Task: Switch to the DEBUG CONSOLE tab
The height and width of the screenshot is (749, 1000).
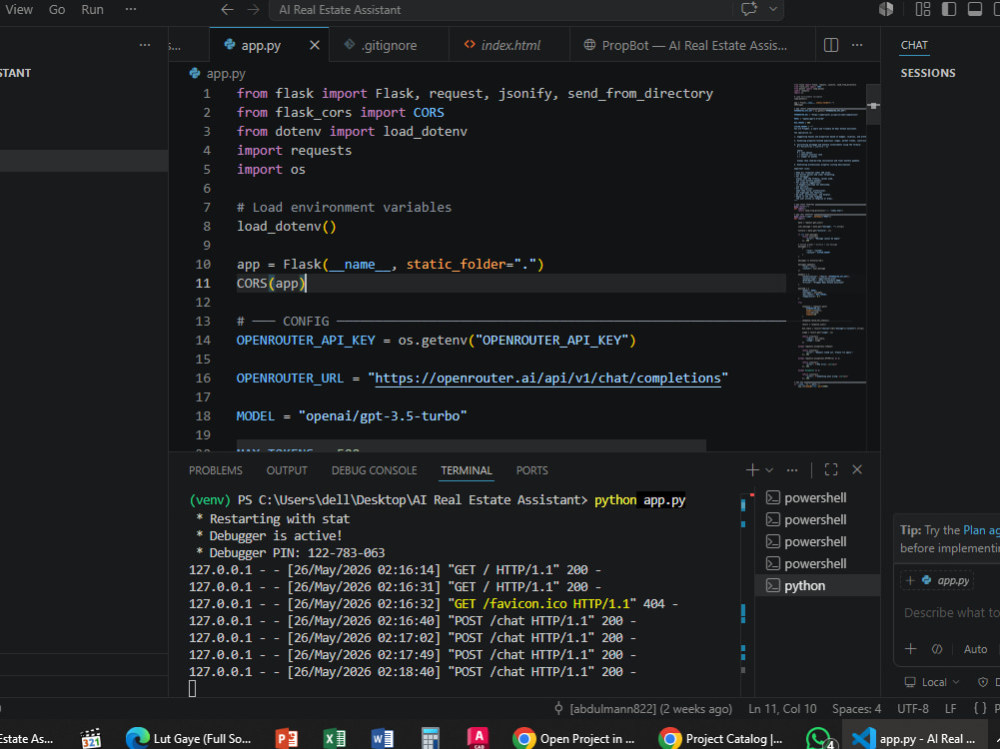Action: point(374,470)
